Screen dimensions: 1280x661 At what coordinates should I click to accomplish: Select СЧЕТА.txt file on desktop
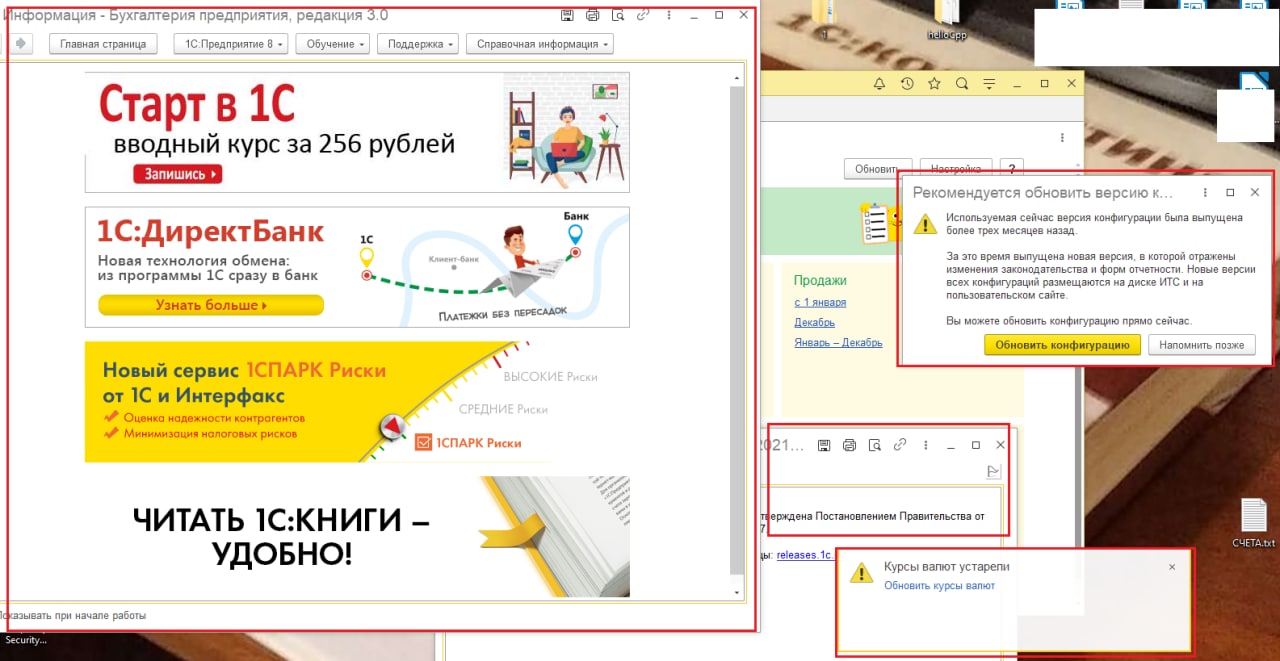tap(1254, 523)
